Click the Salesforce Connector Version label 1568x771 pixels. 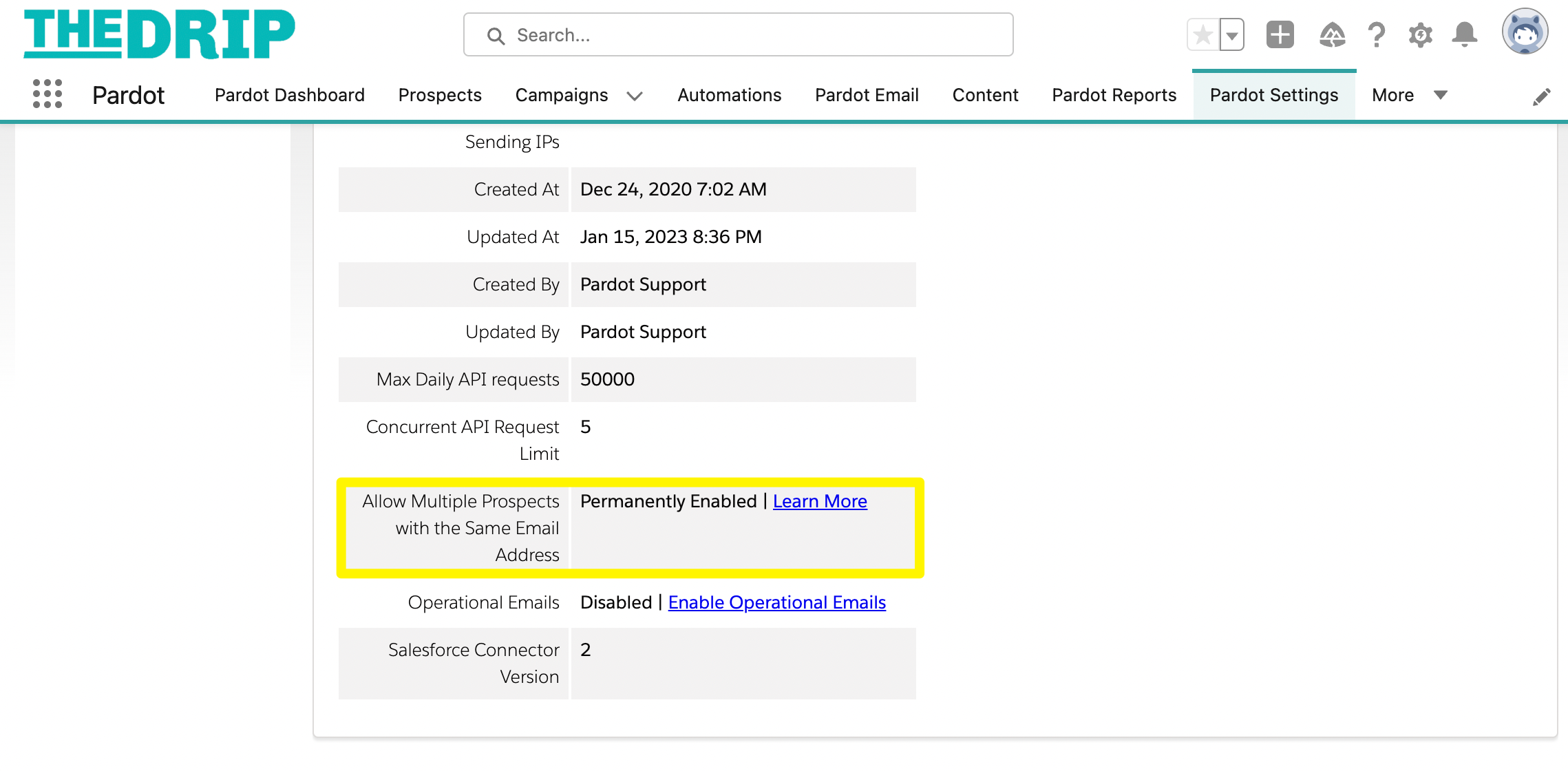[x=474, y=663]
